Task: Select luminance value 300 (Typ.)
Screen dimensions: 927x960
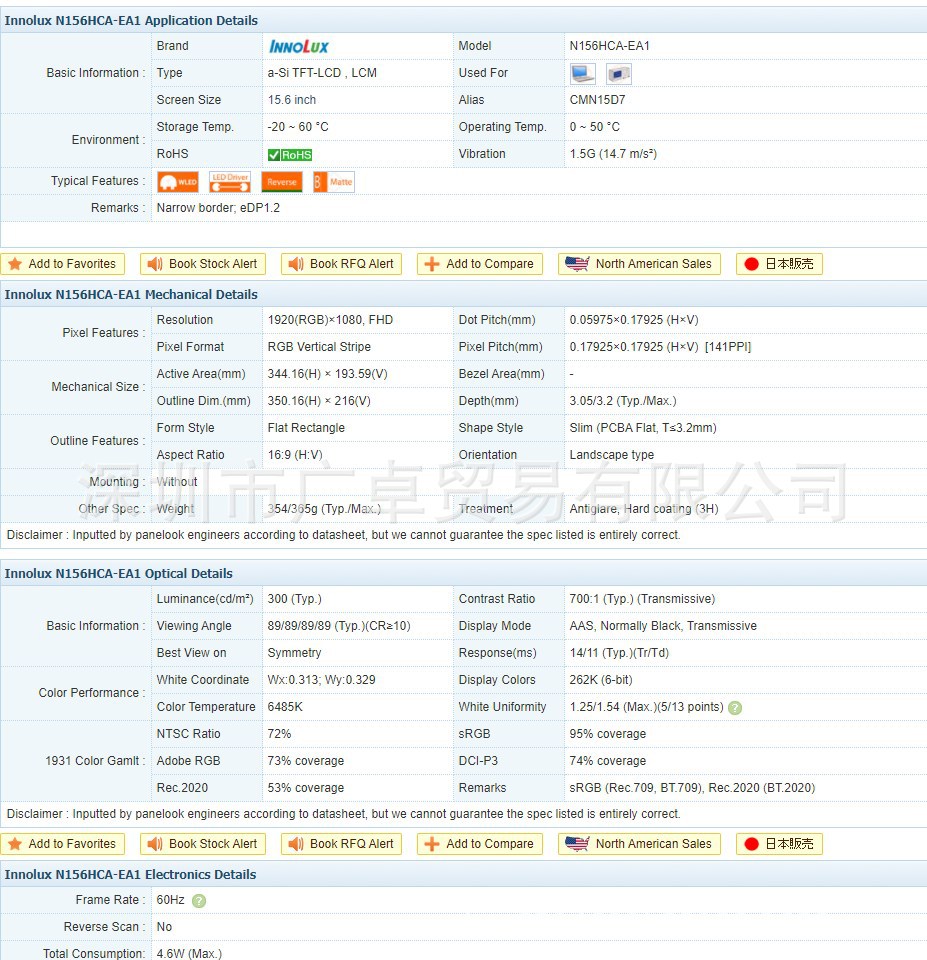Action: tap(295, 599)
